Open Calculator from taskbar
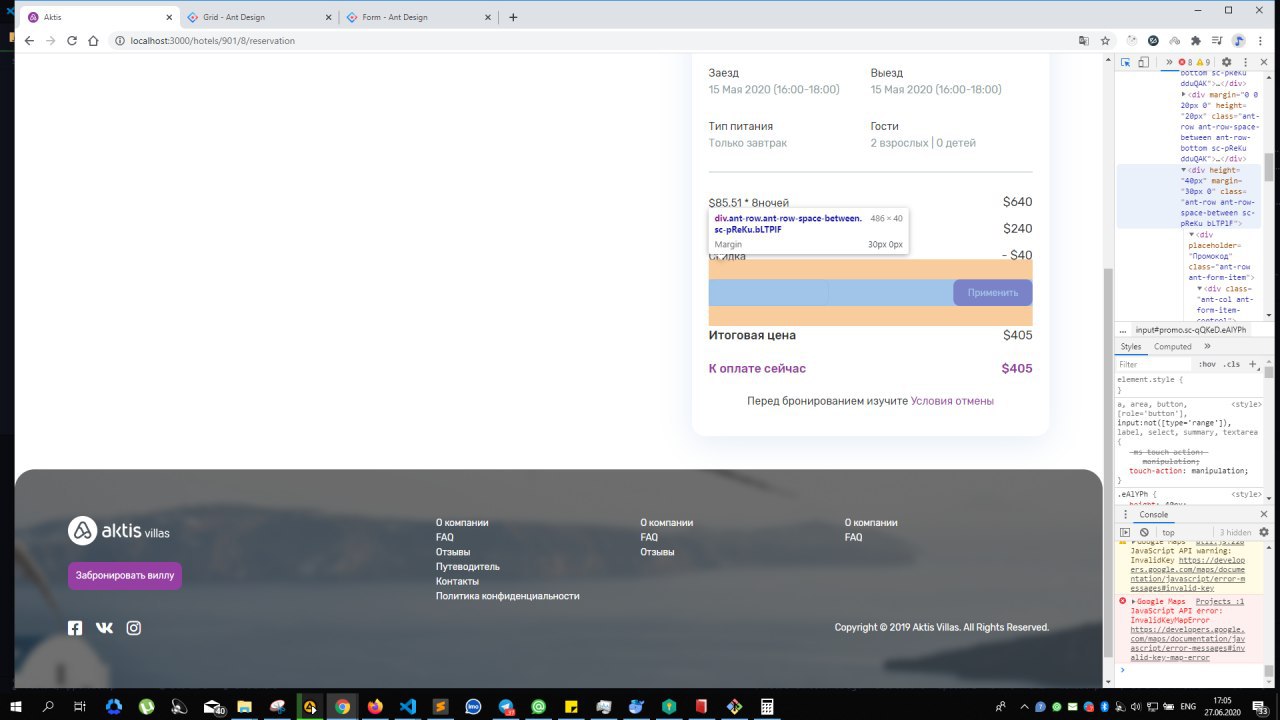Screen dimensions: 1280x720 [767, 706]
